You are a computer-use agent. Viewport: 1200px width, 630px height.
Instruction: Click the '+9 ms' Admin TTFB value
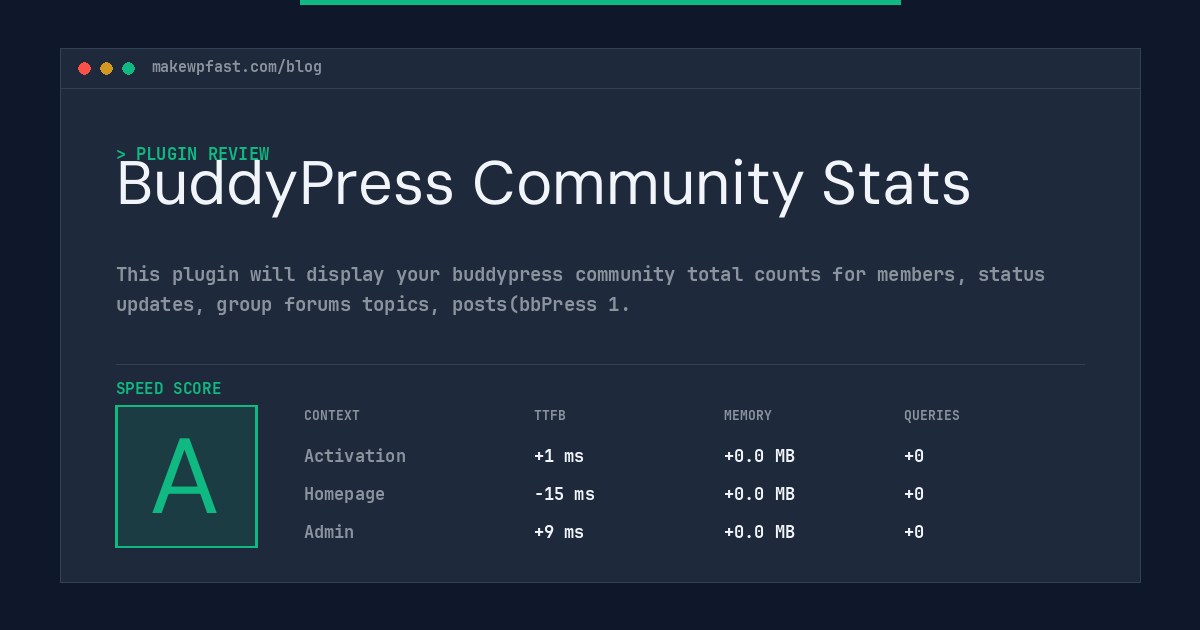click(x=559, y=532)
